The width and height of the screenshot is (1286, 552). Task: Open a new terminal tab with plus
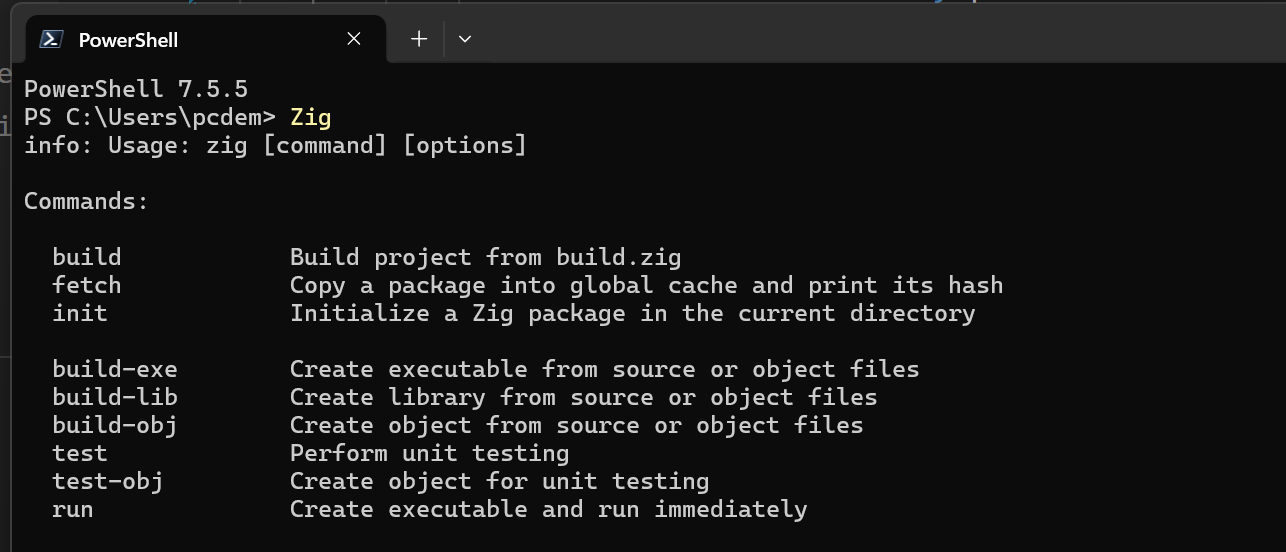point(419,39)
